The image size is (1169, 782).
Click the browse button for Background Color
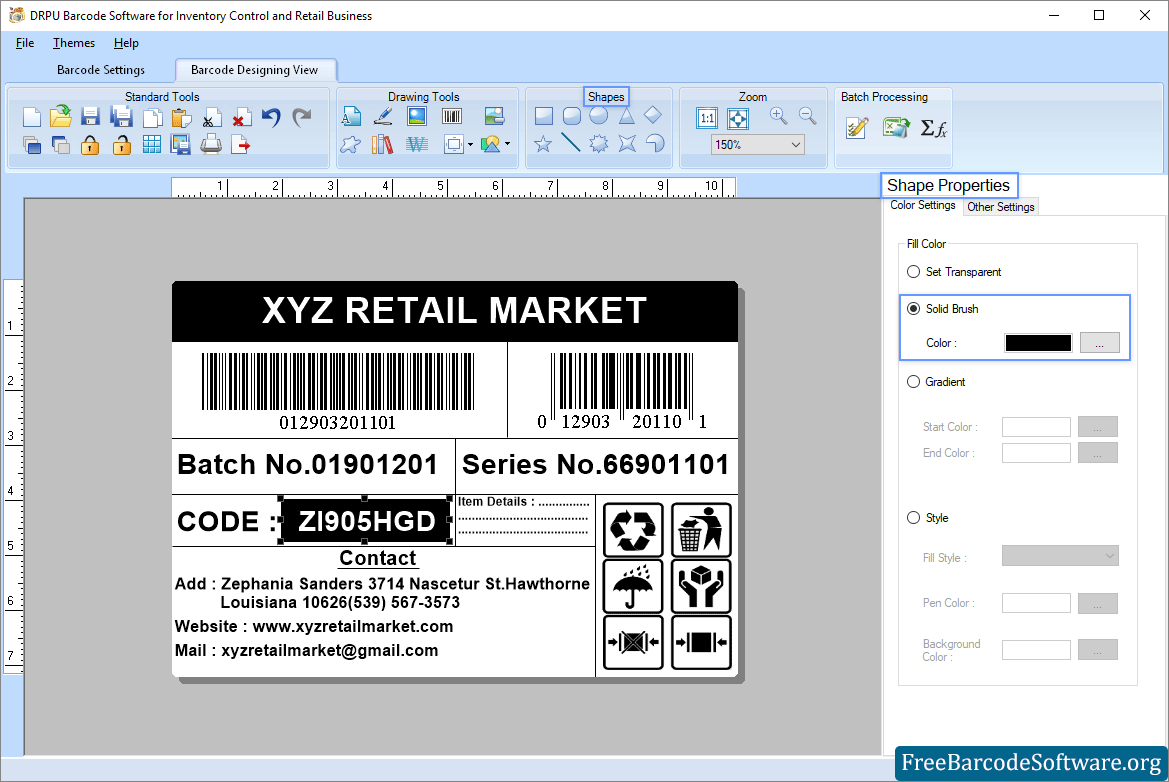(x=1097, y=650)
